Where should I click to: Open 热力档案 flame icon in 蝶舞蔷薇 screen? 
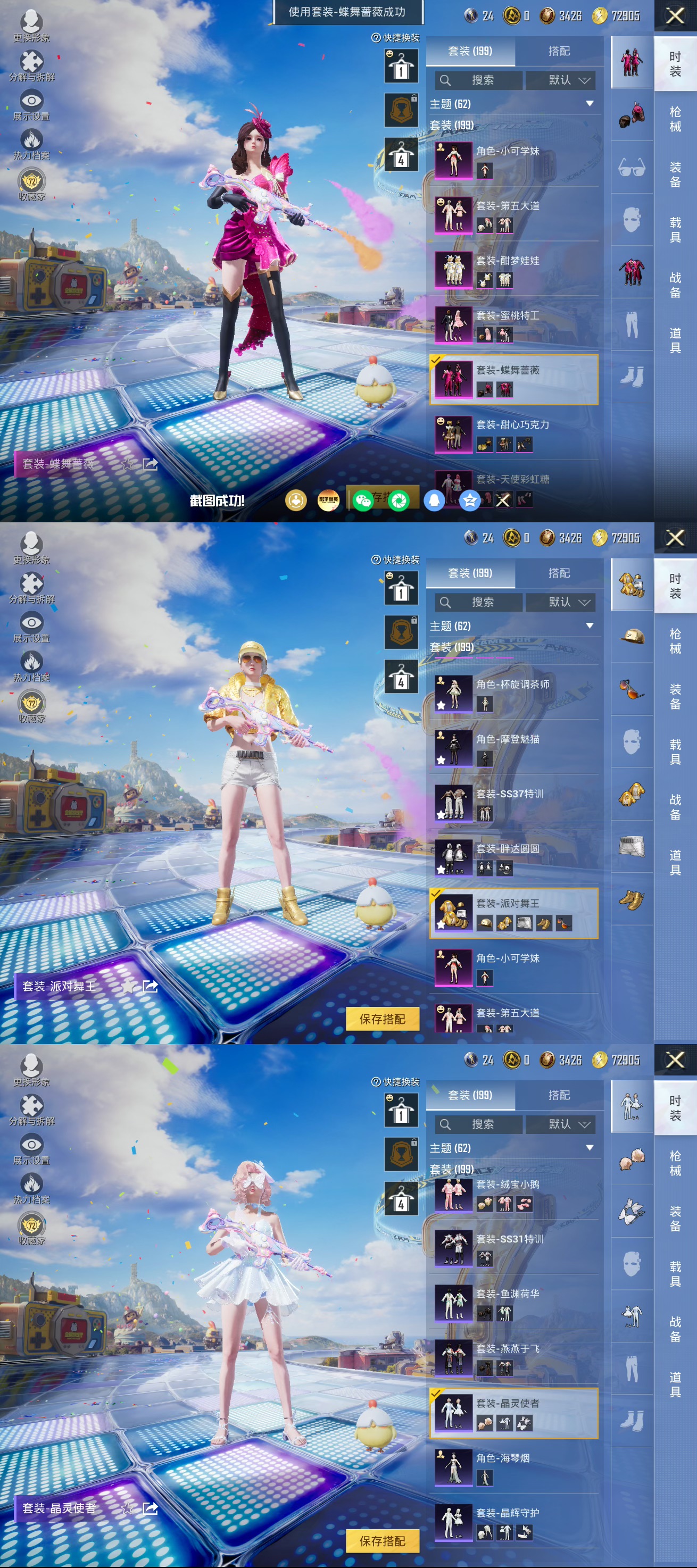(31, 139)
